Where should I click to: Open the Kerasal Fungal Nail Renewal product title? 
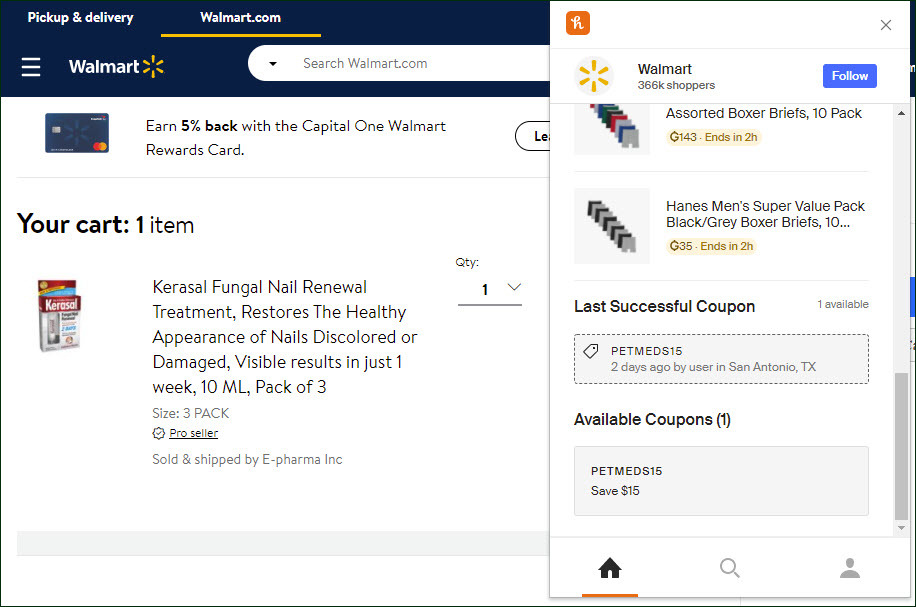click(285, 337)
